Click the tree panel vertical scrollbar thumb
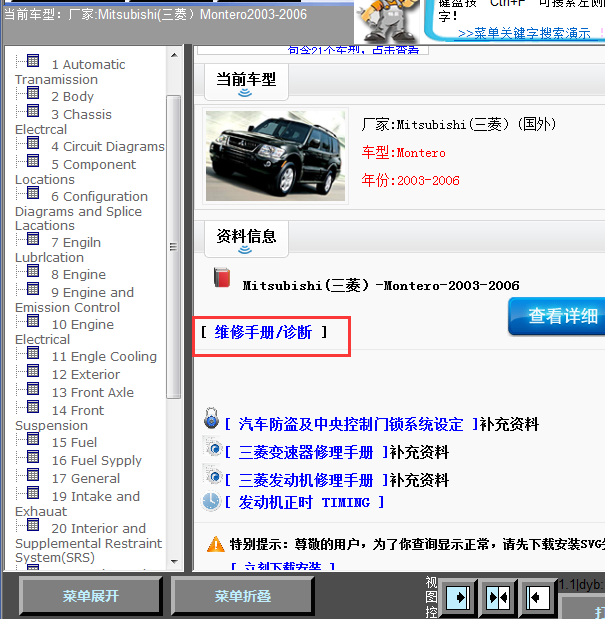The height and width of the screenshot is (619, 605). 174,247
